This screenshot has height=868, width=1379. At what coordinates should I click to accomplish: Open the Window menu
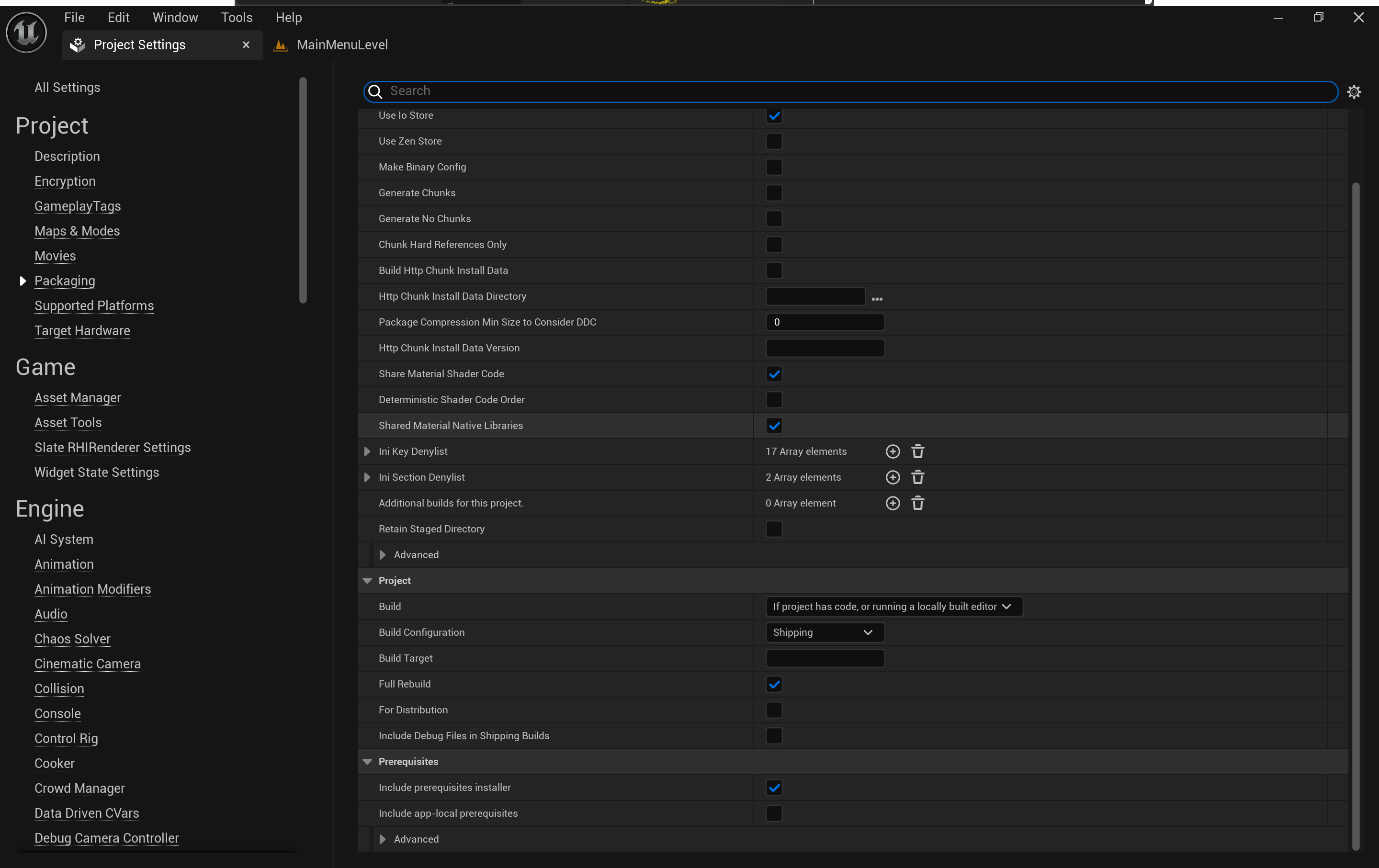[x=175, y=17]
